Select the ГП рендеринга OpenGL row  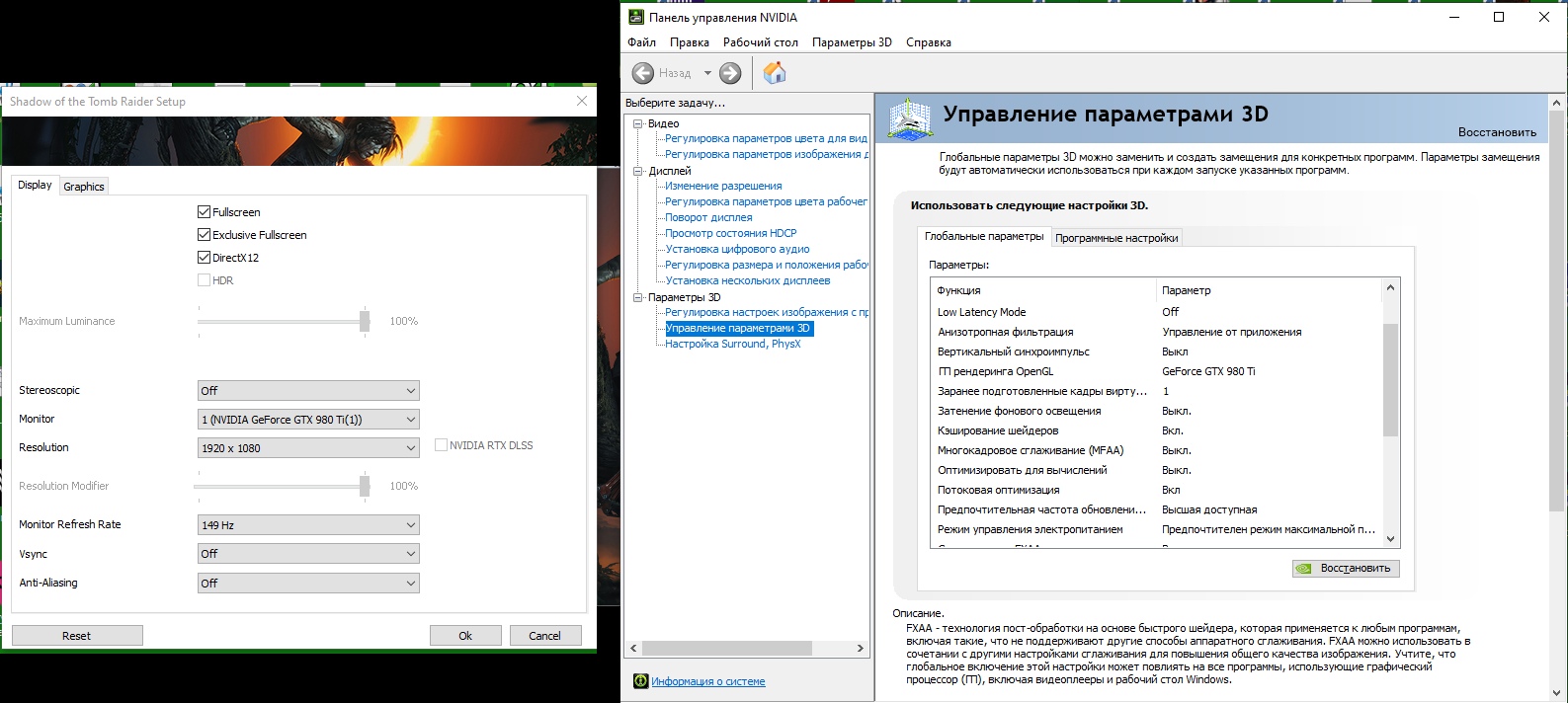pos(1156,371)
